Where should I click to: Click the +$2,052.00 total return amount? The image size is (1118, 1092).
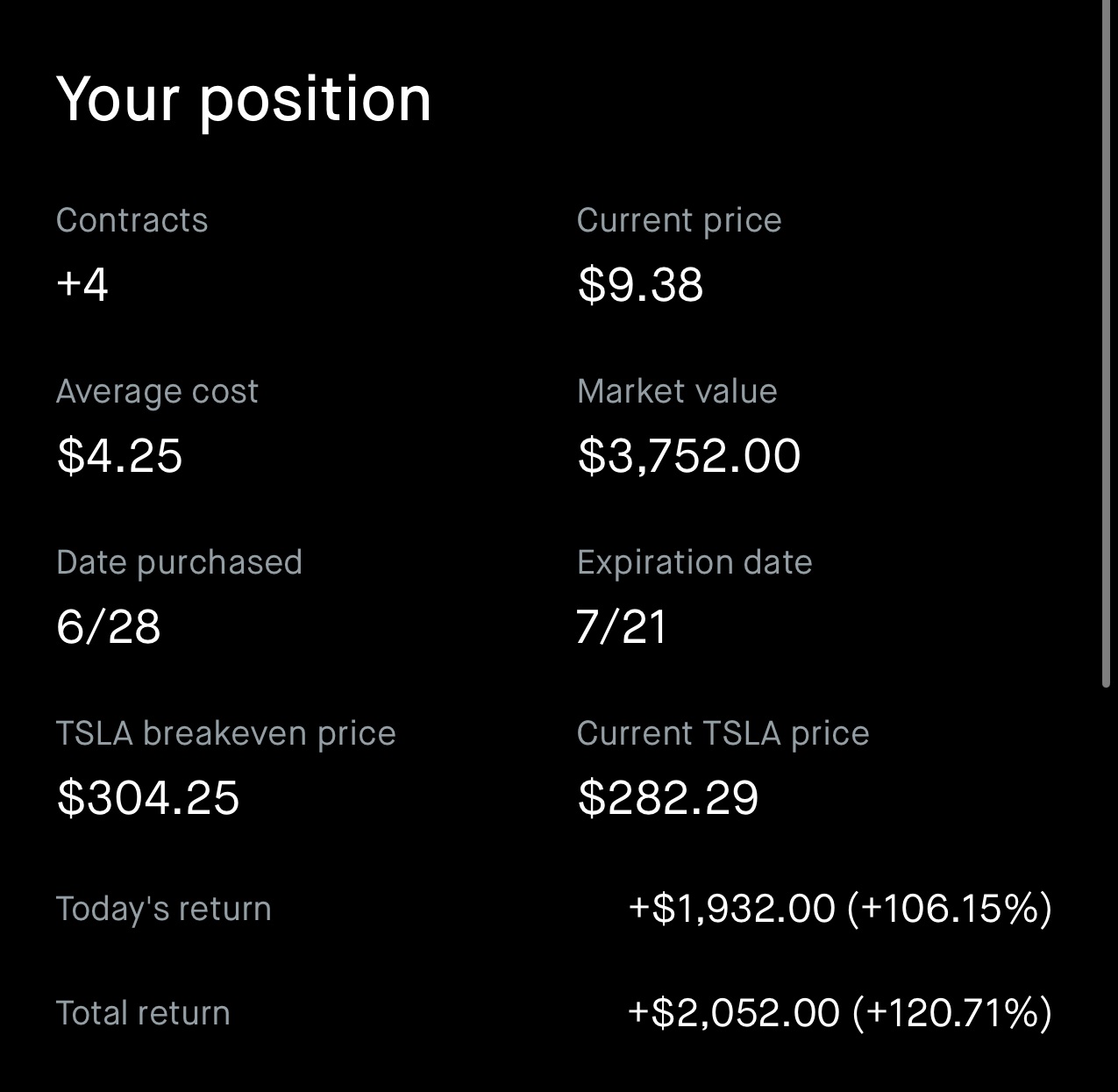pyautogui.click(x=734, y=1013)
